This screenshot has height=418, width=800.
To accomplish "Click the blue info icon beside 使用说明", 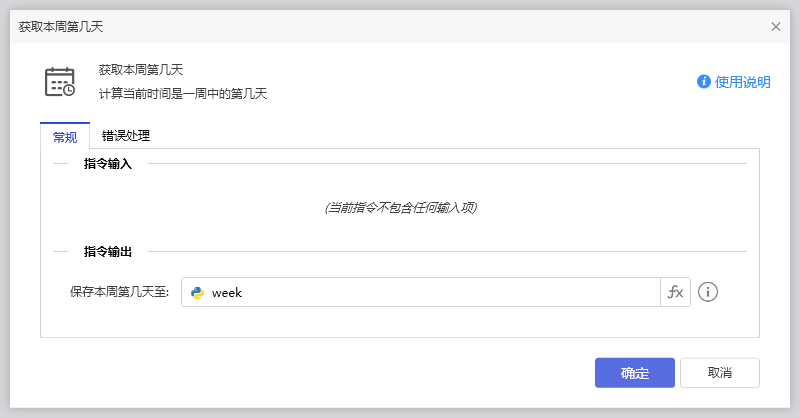I will (704, 82).
